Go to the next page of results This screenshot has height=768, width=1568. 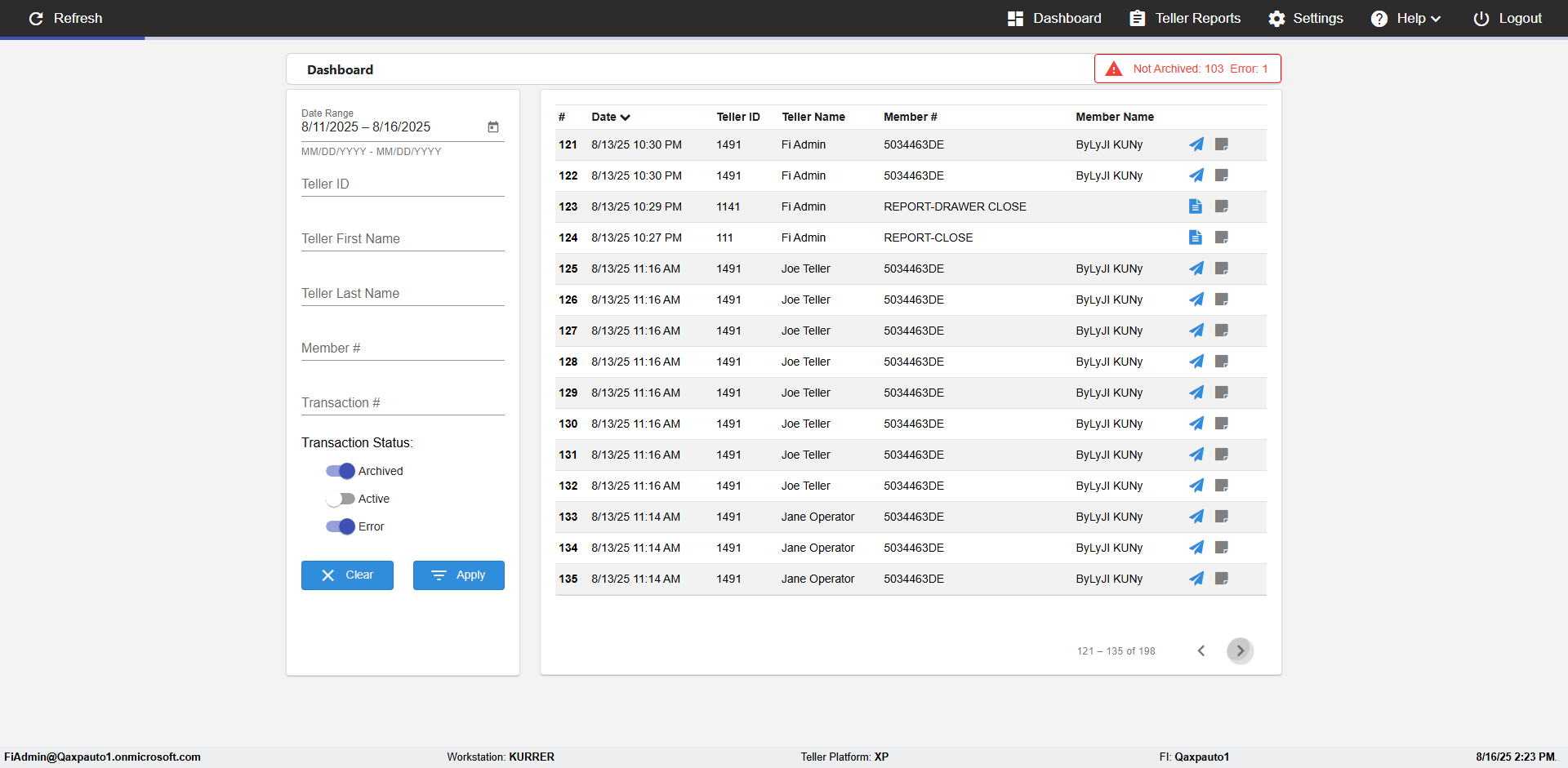tap(1241, 650)
